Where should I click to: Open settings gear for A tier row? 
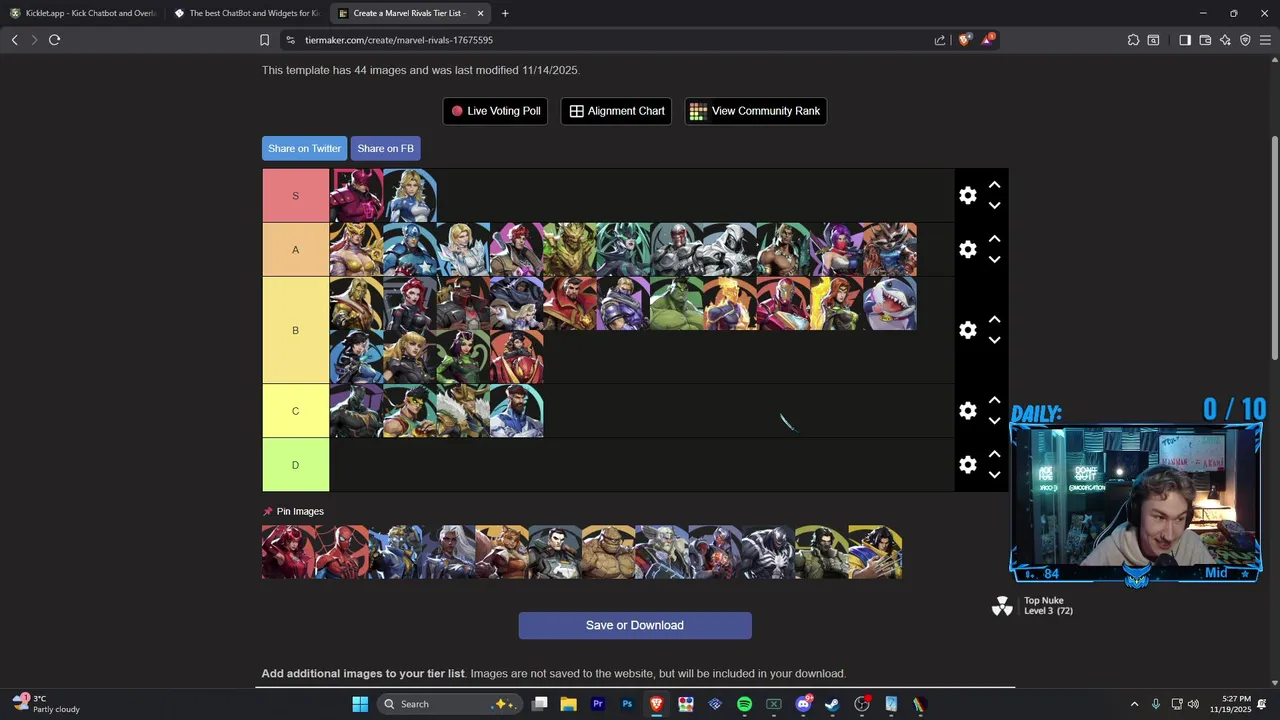[967, 249]
